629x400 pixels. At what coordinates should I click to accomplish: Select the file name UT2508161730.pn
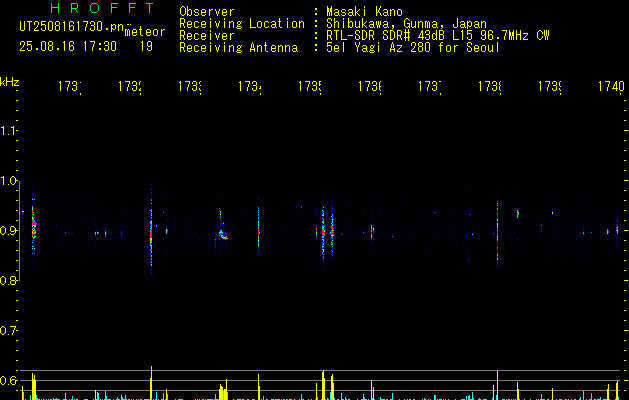coord(71,27)
